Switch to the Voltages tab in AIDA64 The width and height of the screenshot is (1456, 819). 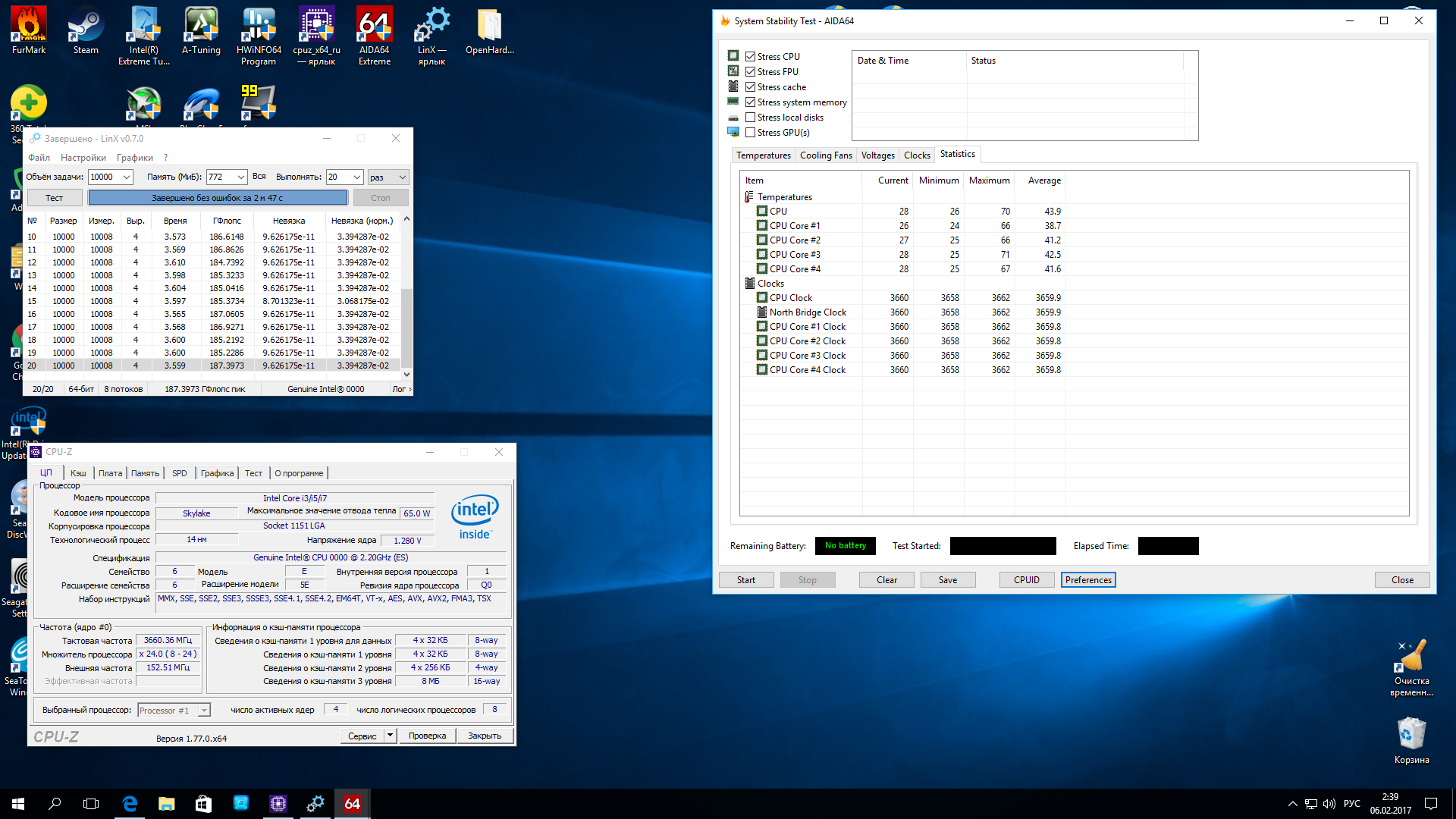tap(877, 155)
